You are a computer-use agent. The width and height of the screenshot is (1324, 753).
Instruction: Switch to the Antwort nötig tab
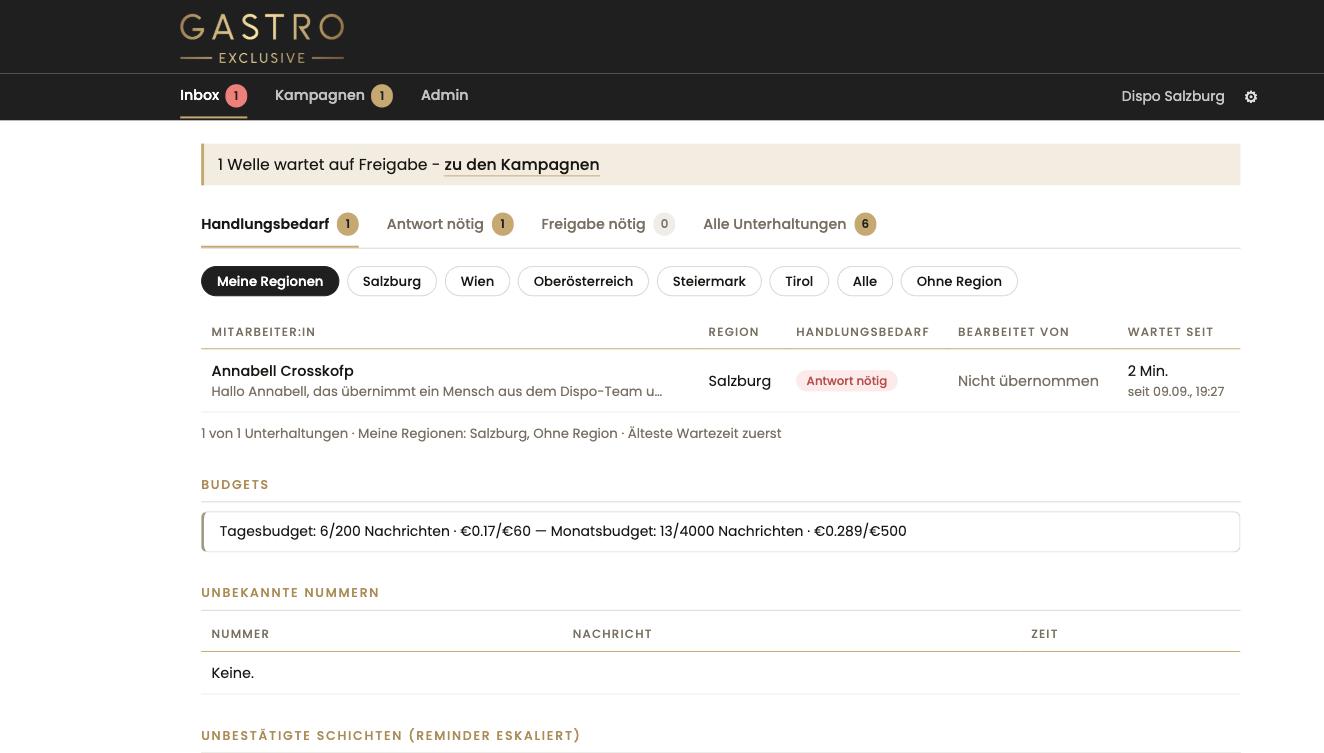[x=450, y=224]
